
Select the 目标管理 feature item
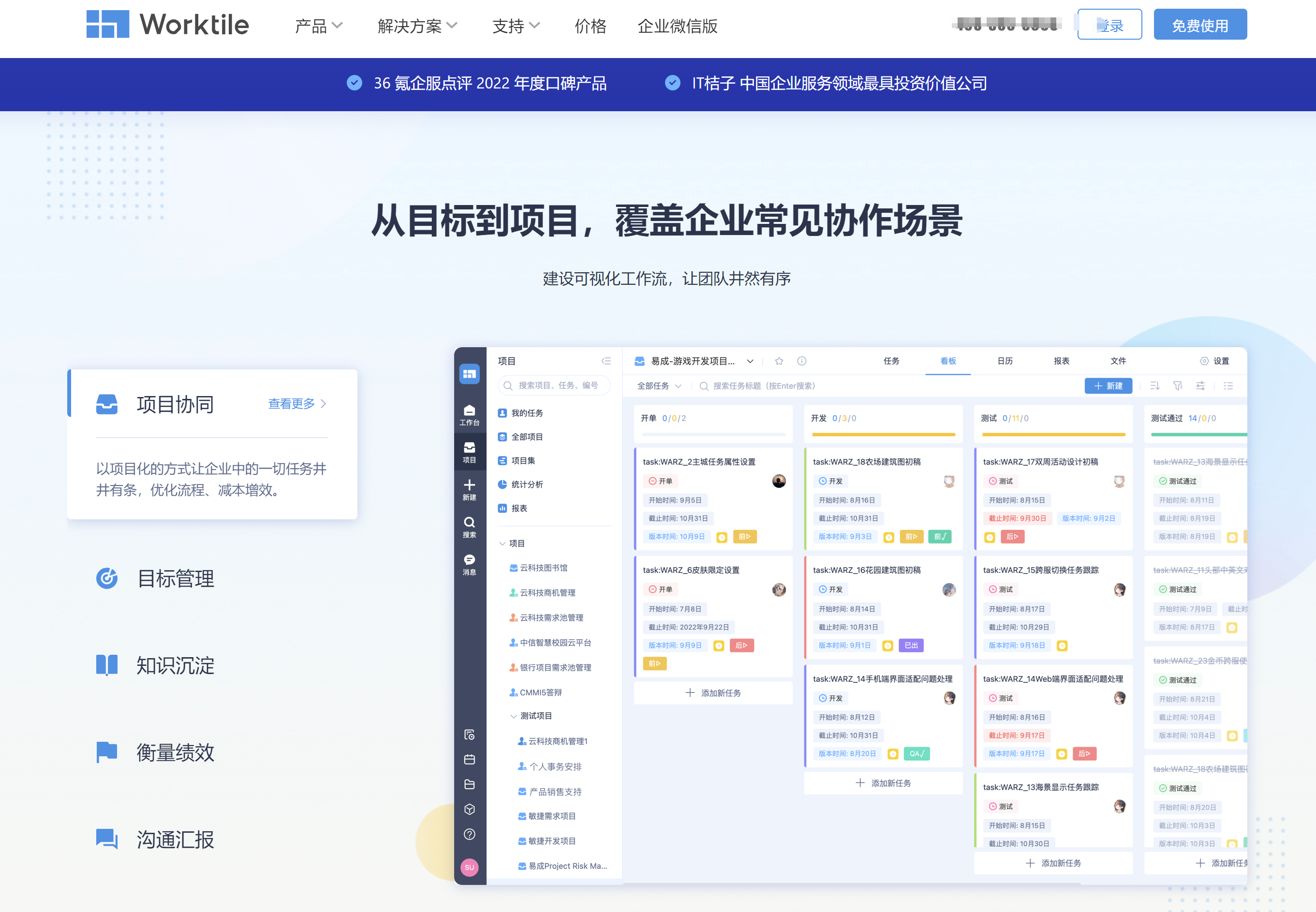click(x=155, y=578)
